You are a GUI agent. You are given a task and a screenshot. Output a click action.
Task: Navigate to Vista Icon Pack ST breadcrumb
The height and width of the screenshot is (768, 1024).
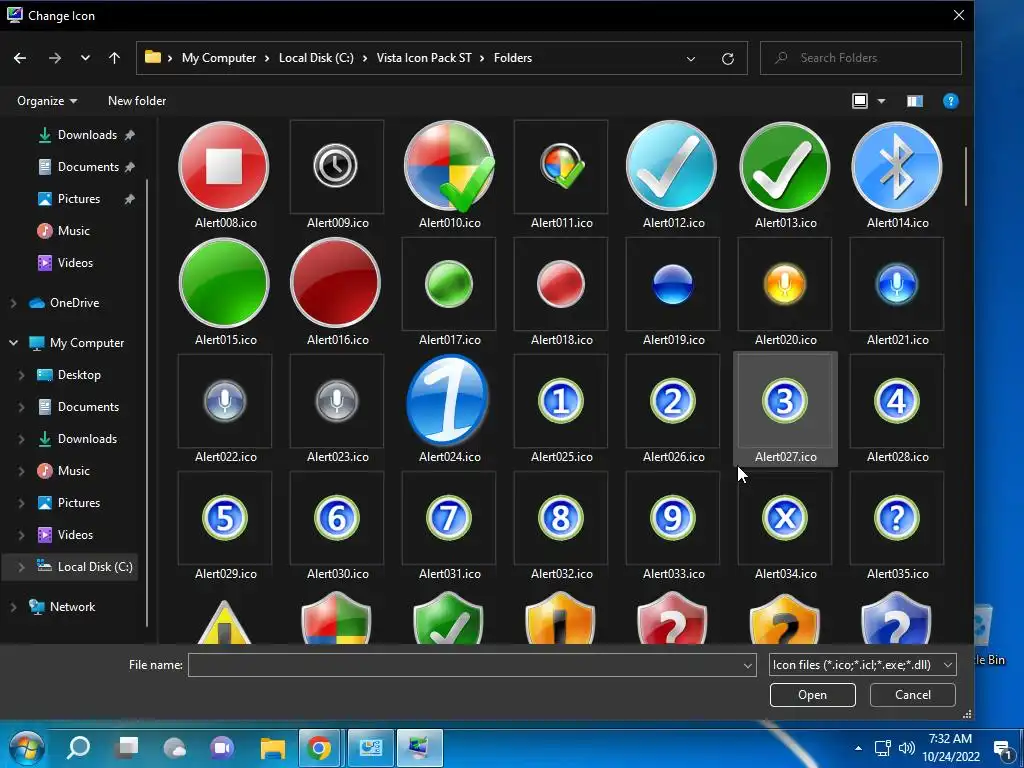pos(424,58)
